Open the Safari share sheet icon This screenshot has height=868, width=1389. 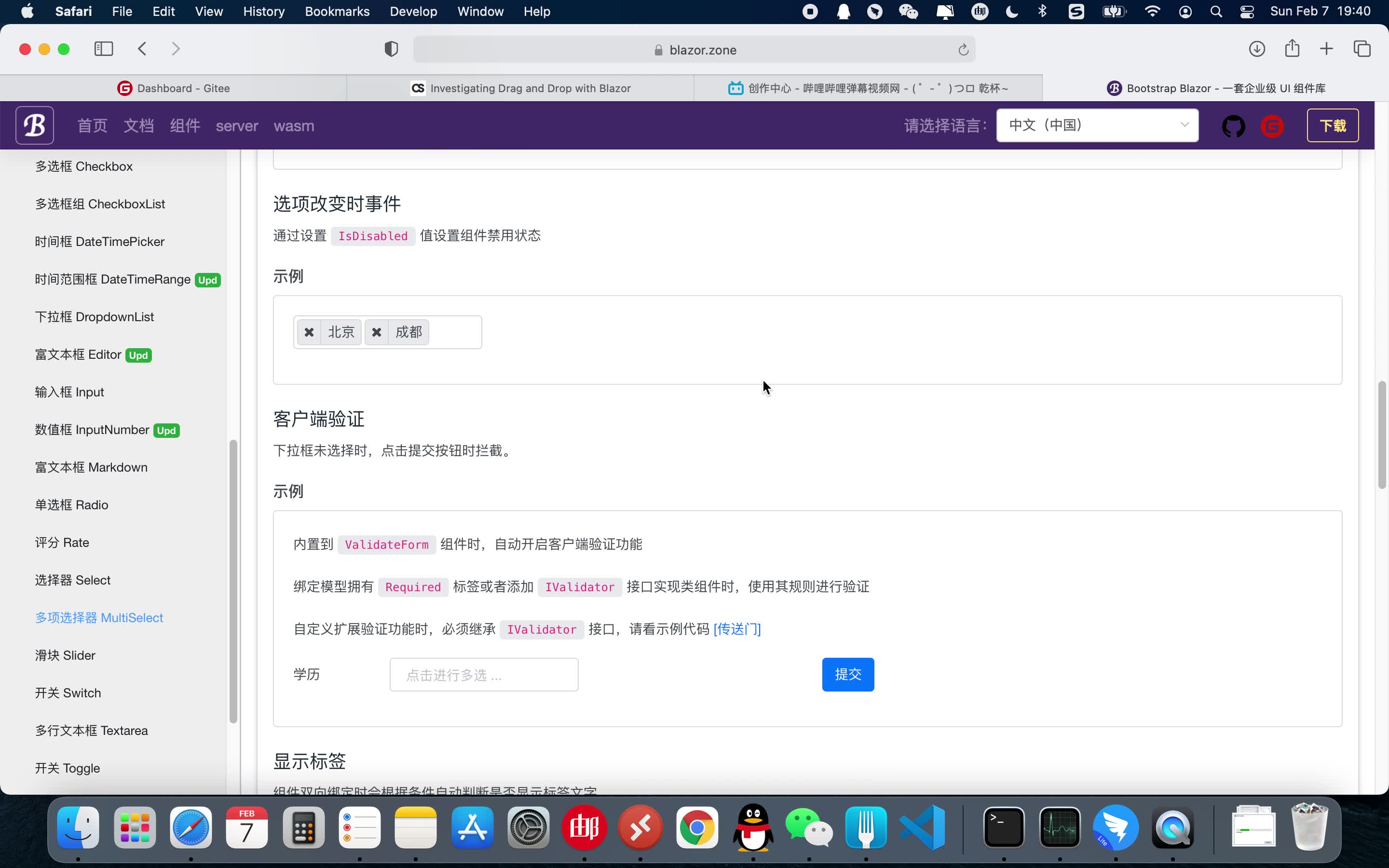[x=1292, y=49]
